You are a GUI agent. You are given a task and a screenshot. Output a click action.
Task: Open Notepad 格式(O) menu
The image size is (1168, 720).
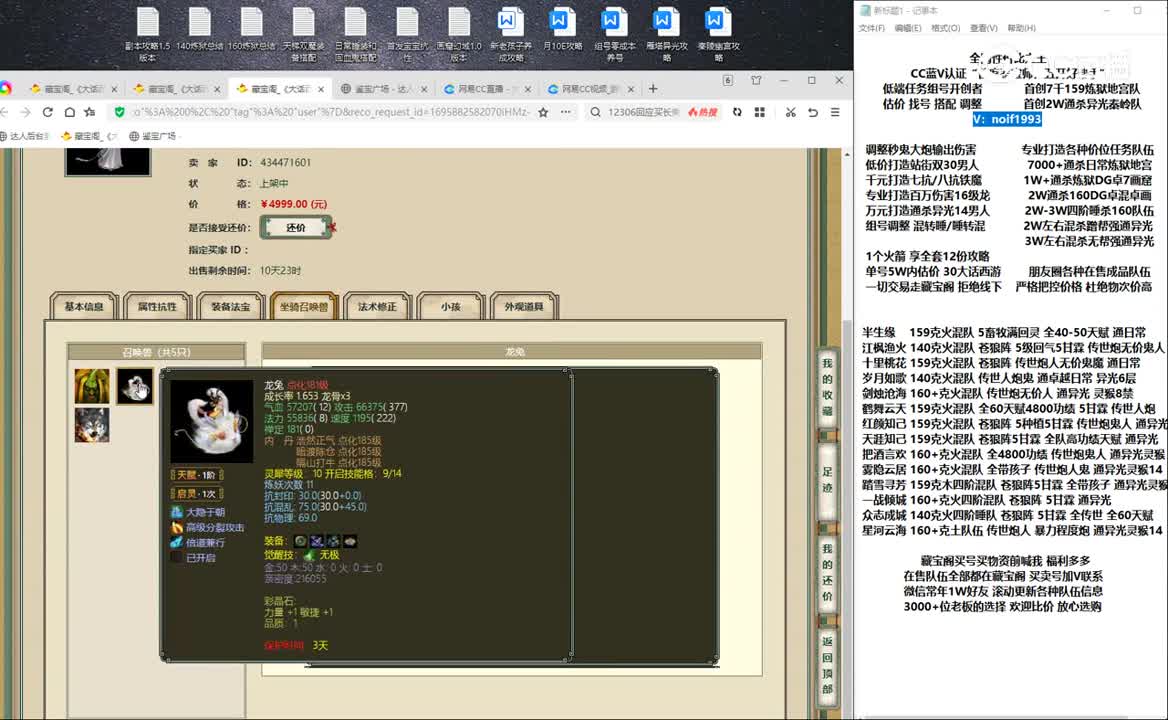pyautogui.click(x=945, y=28)
